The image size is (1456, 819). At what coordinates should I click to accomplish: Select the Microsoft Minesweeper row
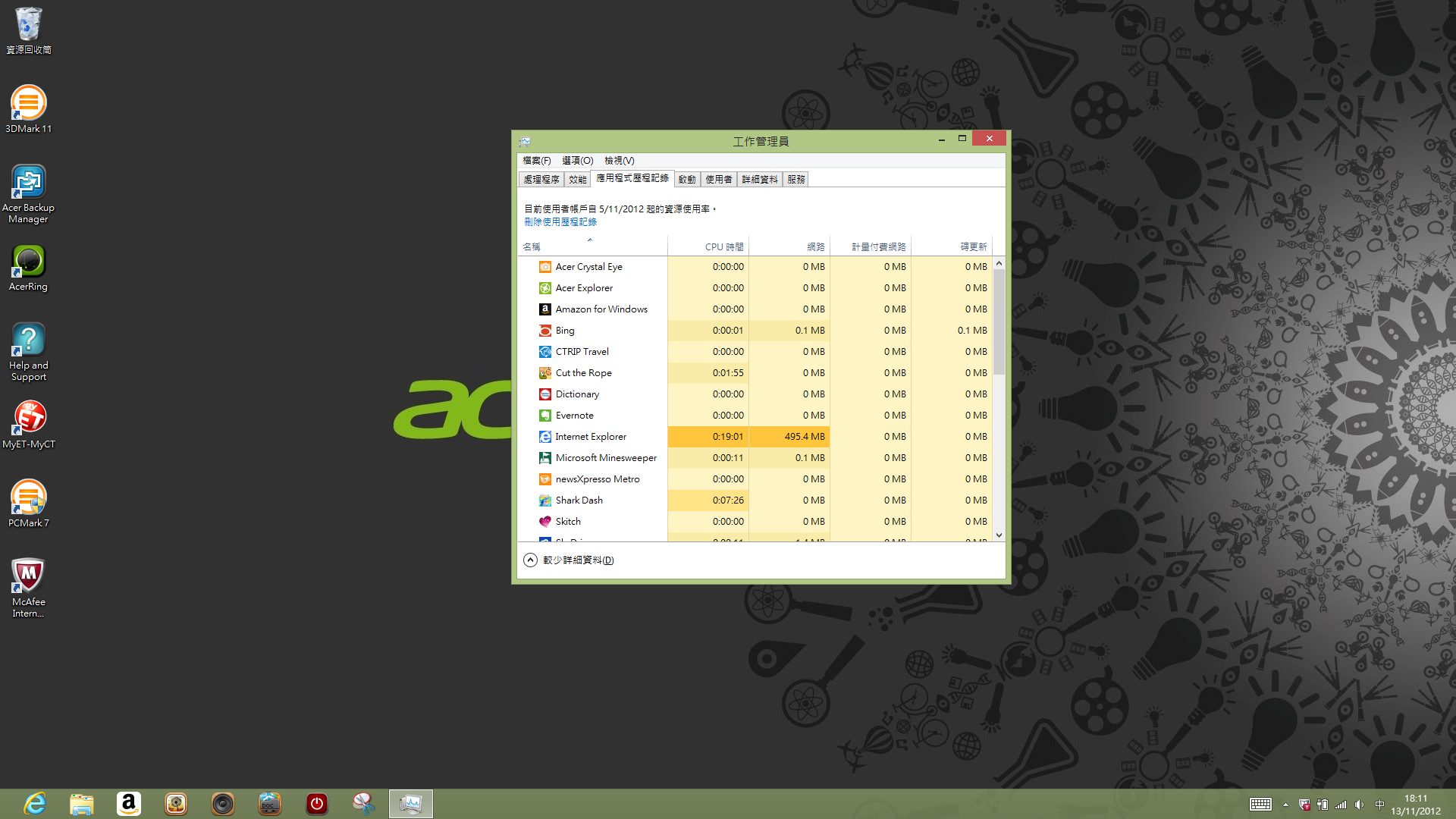coord(755,458)
